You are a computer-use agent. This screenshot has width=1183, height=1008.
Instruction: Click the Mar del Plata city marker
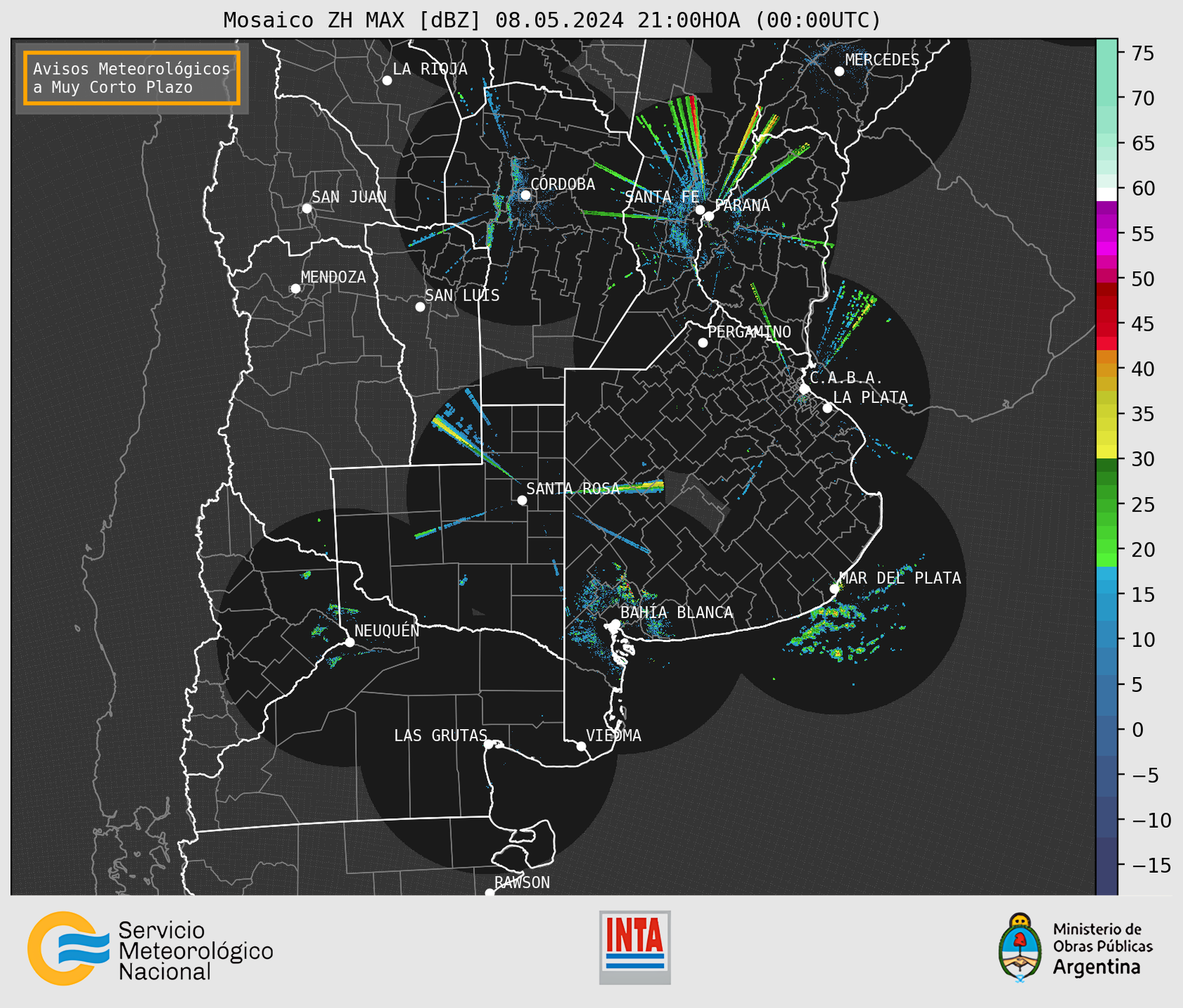click(834, 589)
